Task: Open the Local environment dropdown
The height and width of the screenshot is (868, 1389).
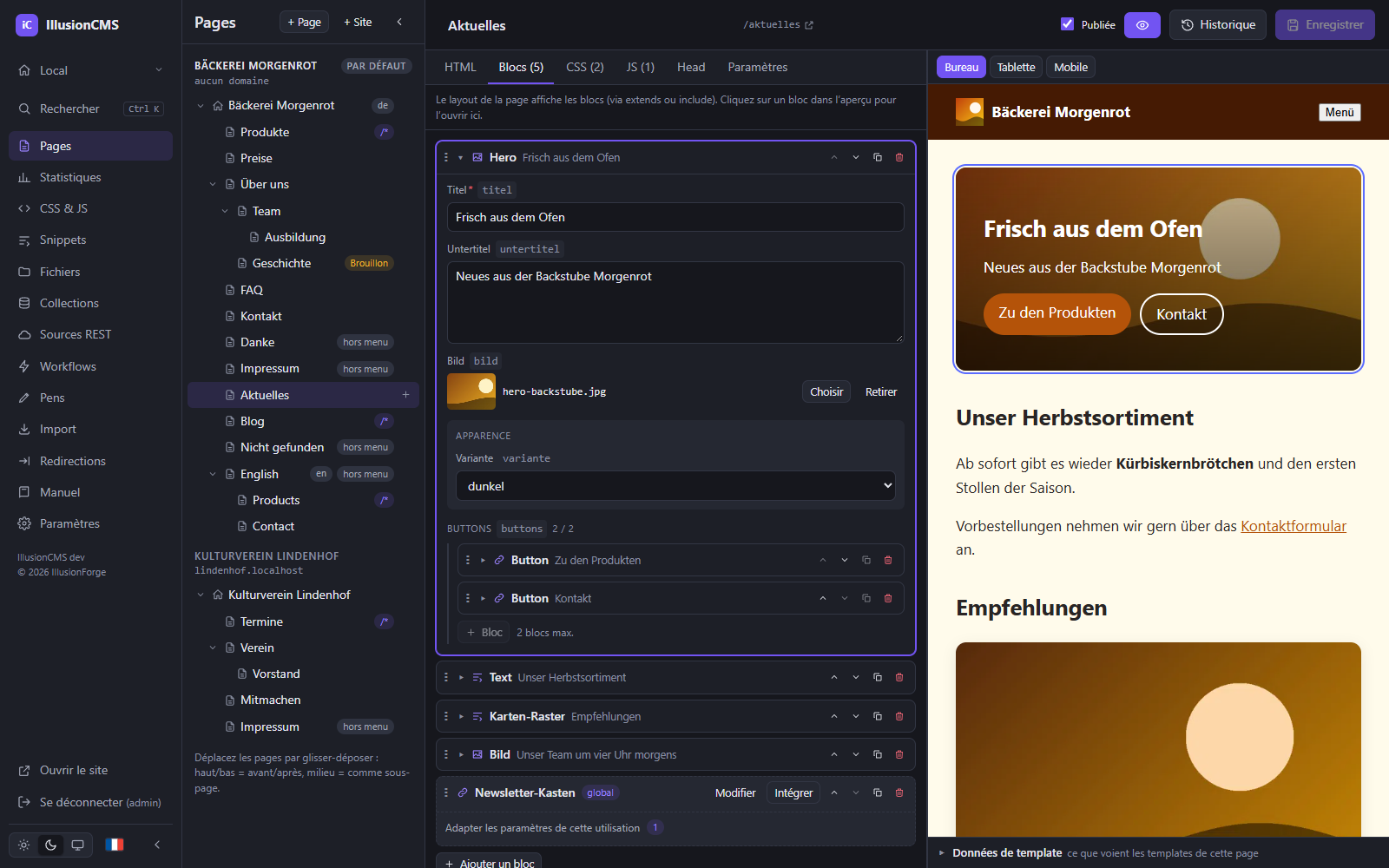Action: tap(90, 70)
